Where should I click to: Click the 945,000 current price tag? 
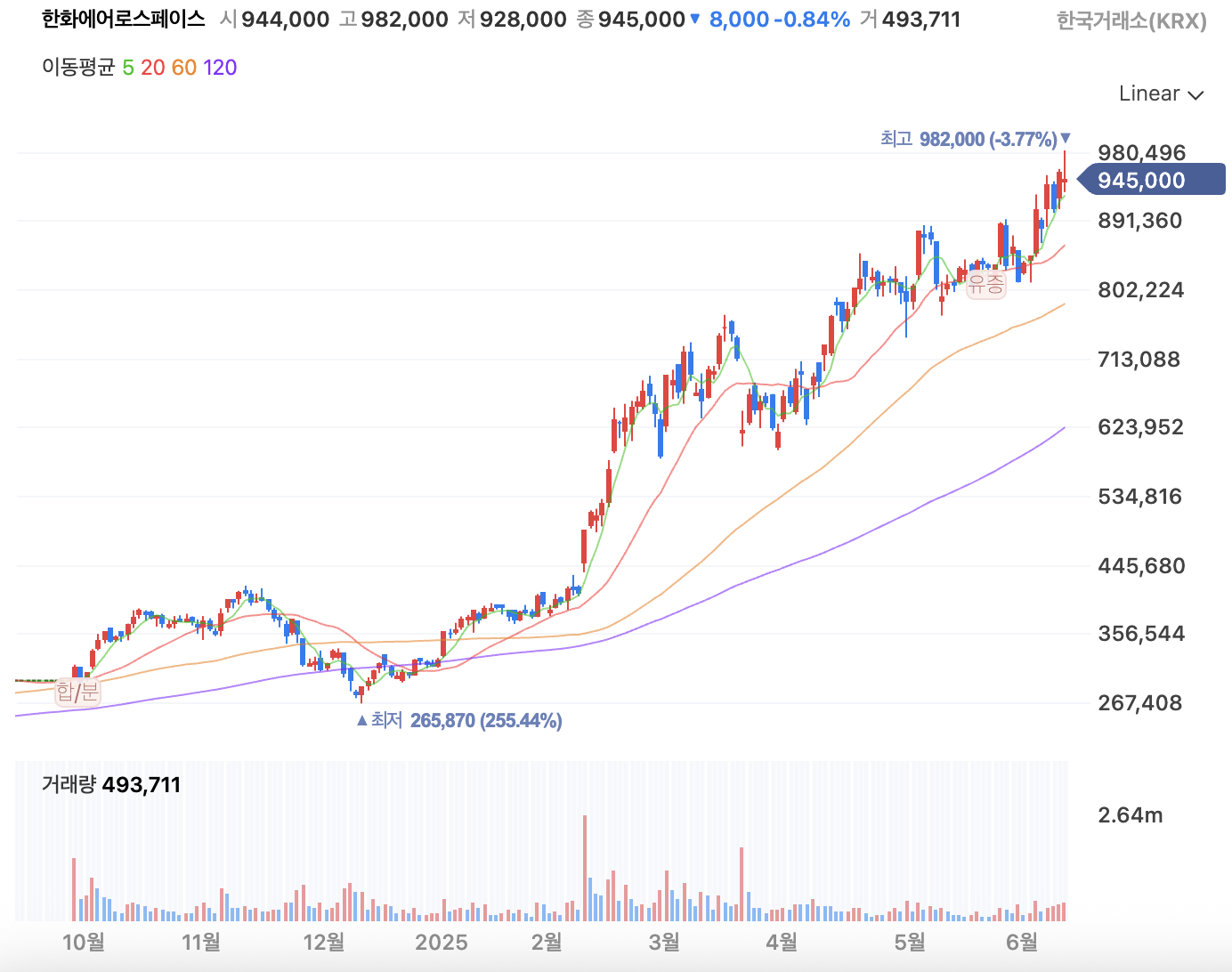[1151, 180]
